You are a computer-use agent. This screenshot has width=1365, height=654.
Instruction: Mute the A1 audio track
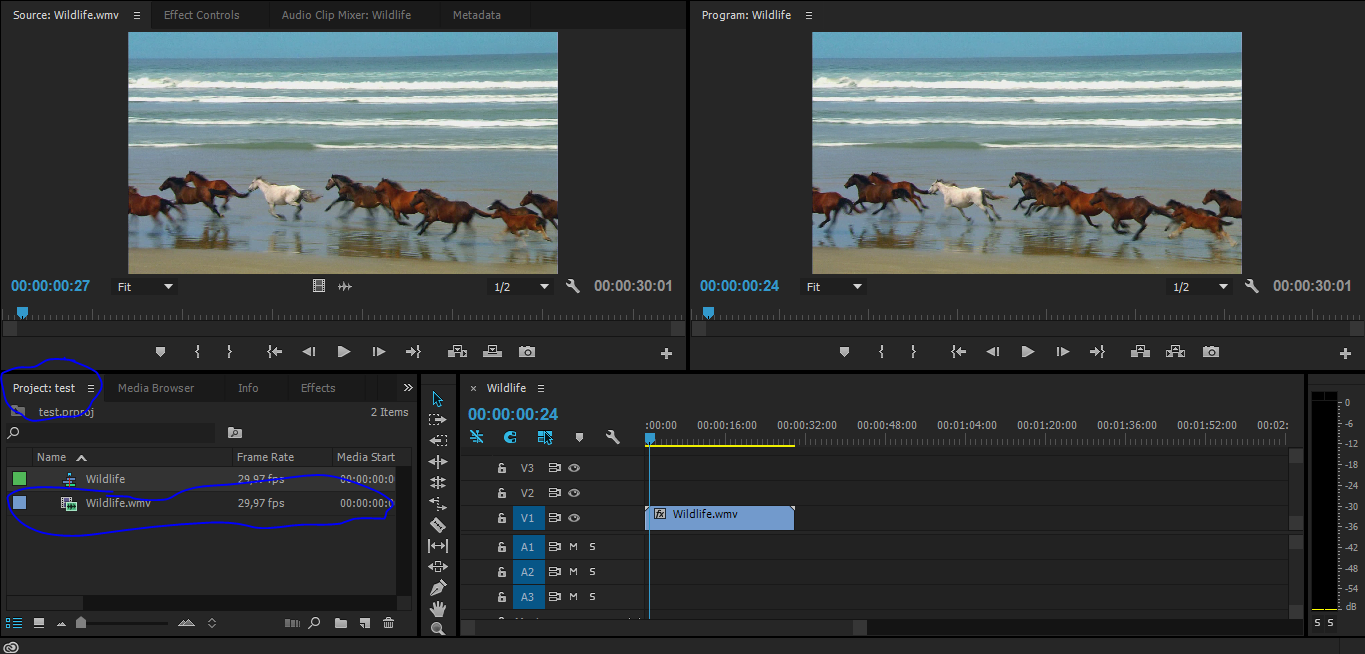coord(573,546)
